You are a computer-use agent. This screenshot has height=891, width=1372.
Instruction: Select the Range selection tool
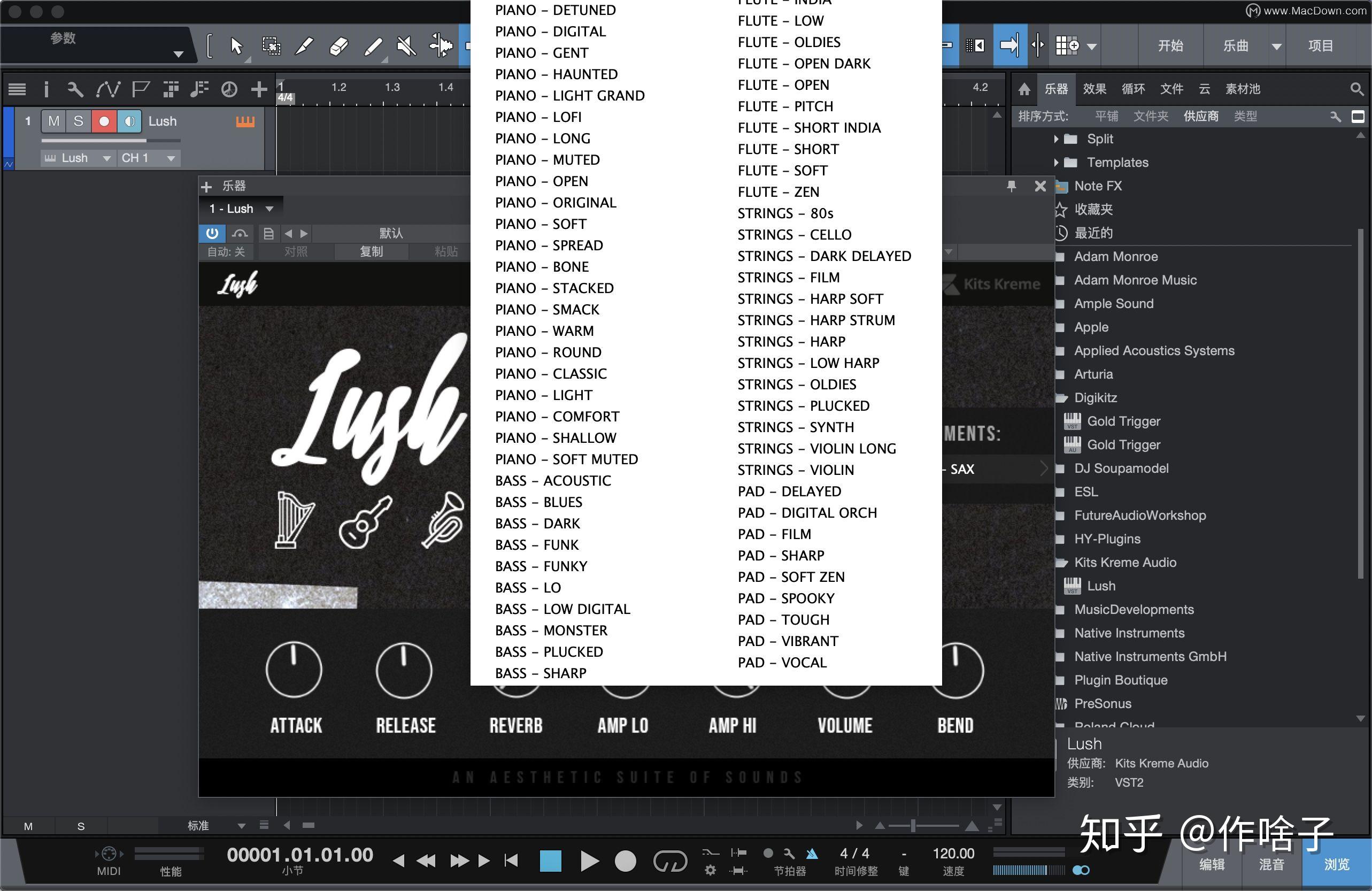pyautogui.click(x=271, y=45)
